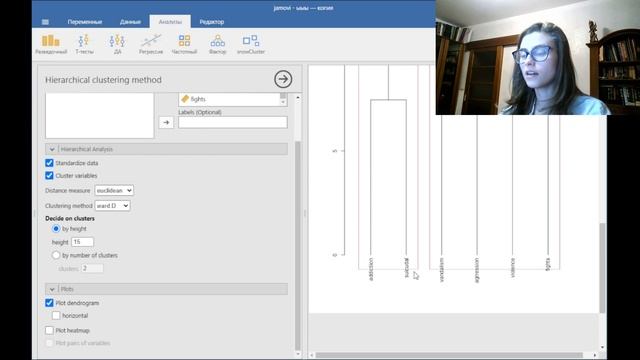Open the Regression analysis menu
Image resolution: width=640 pixels, height=360 pixels.
(151, 44)
